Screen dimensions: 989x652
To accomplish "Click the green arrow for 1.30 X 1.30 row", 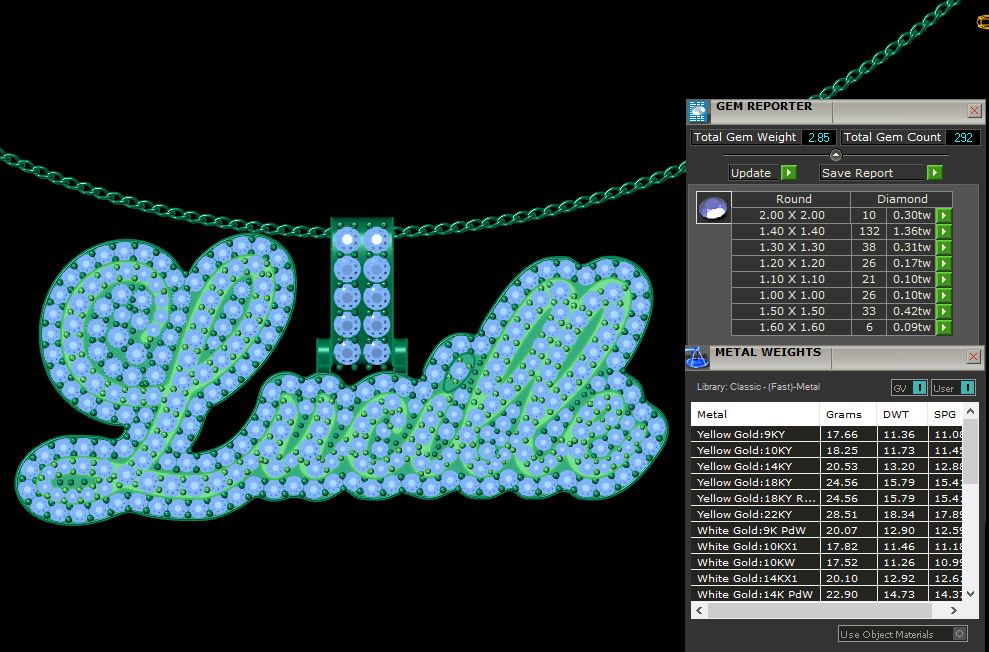I will tap(944, 248).
